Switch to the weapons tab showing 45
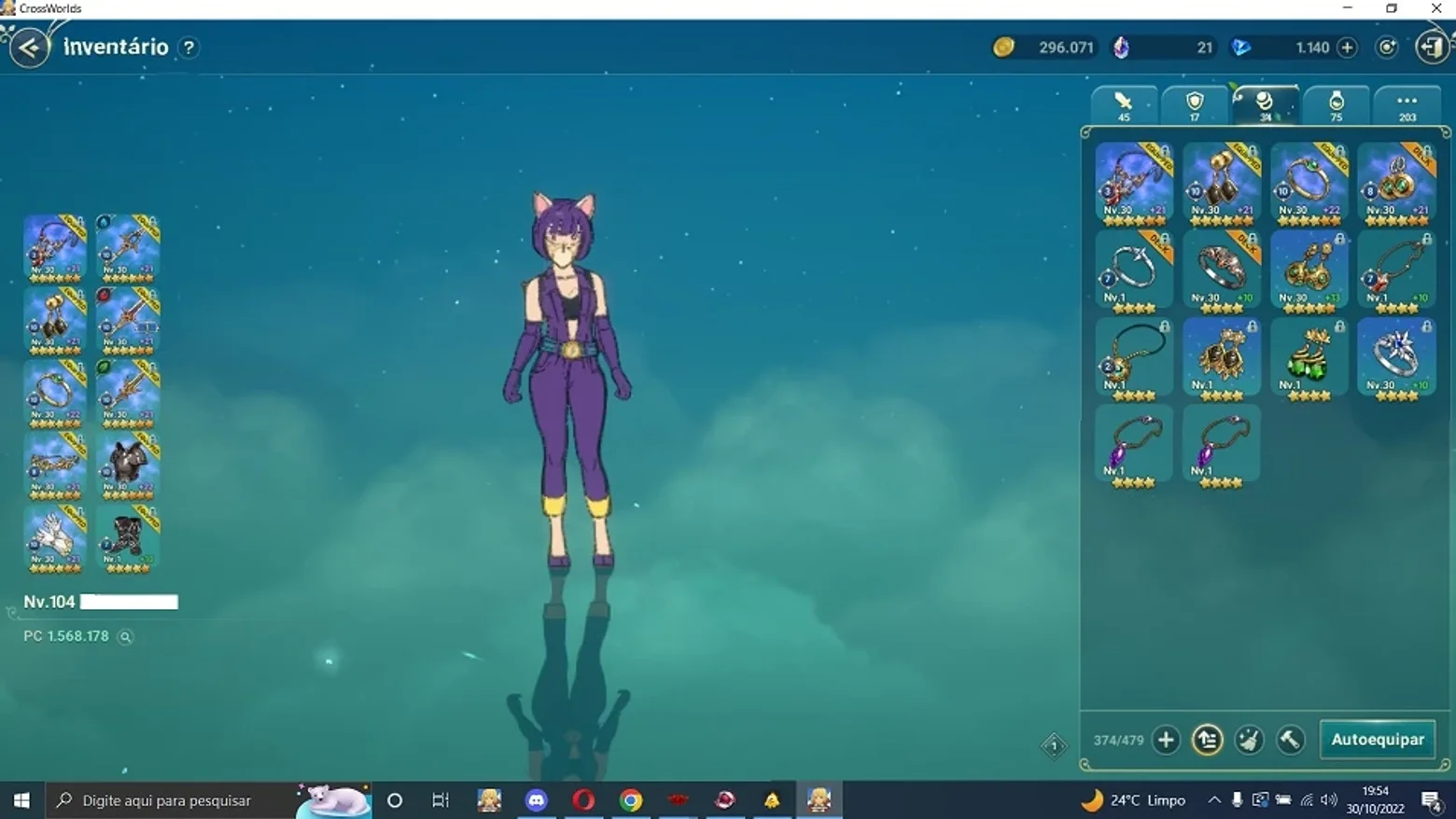 1124,104
